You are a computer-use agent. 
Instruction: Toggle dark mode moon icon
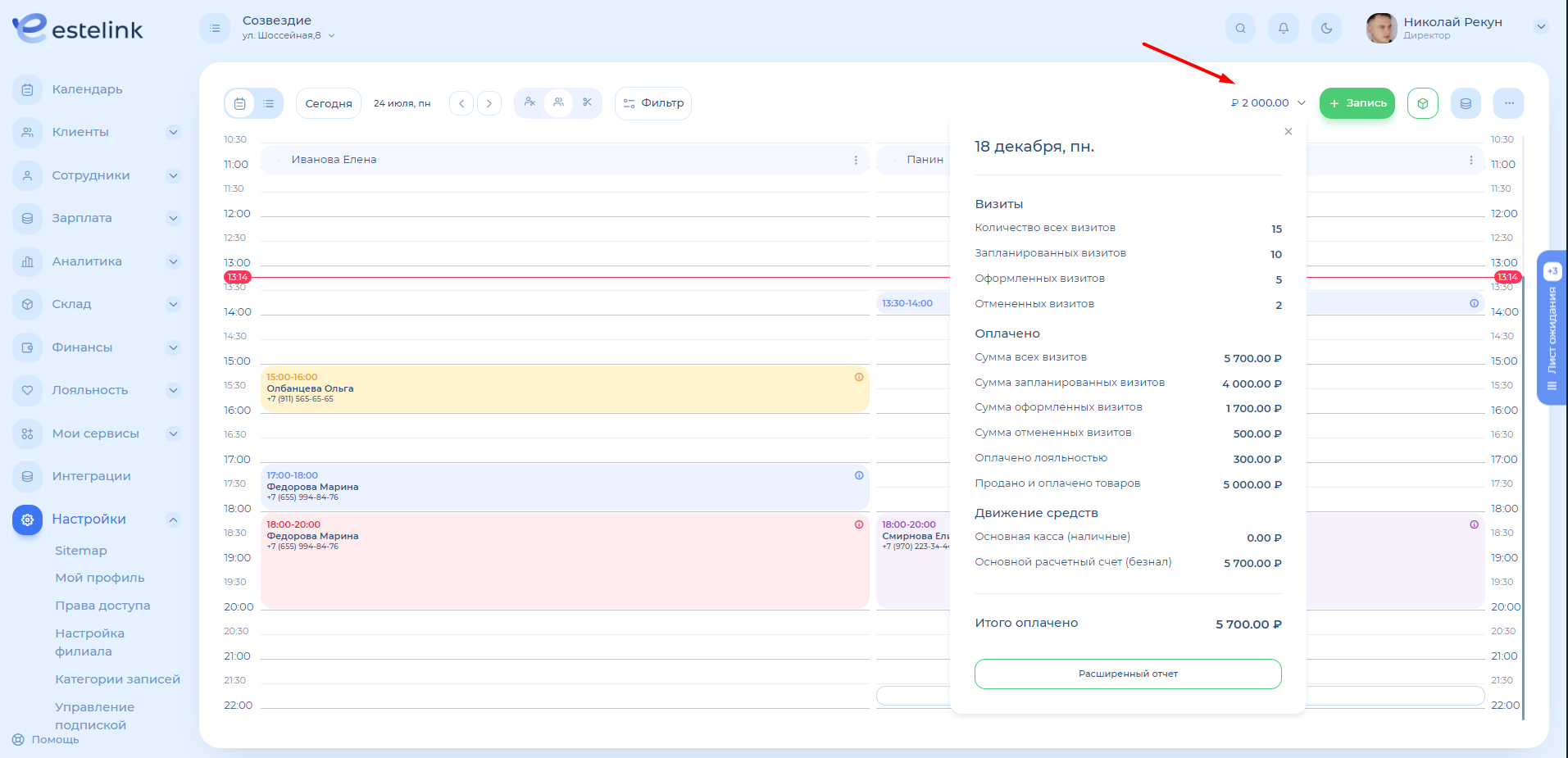1326,29
